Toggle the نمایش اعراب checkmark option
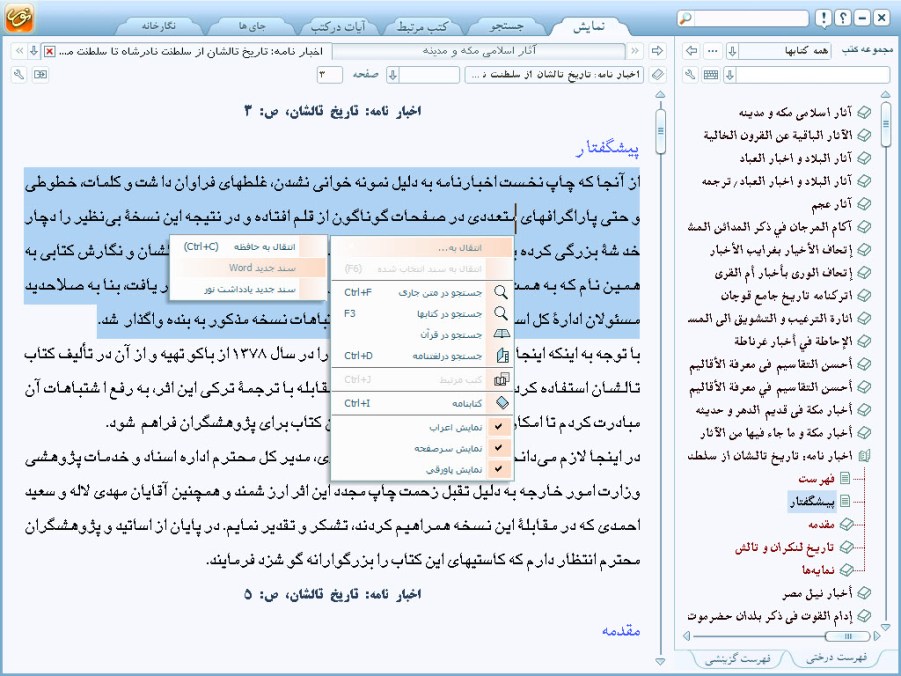Screen dimensions: 901x676 pyautogui.click(x=498, y=427)
